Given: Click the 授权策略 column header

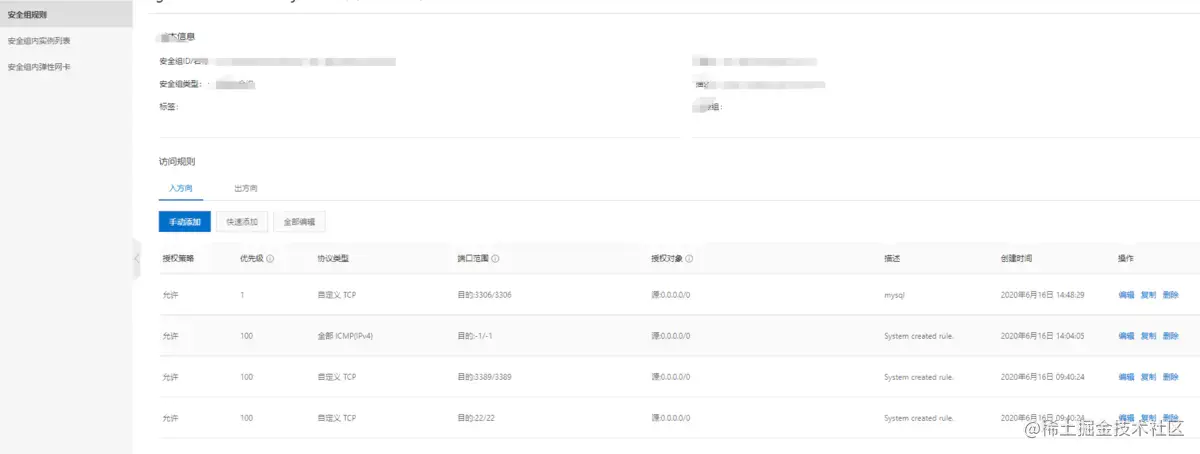Looking at the screenshot, I should point(178,258).
